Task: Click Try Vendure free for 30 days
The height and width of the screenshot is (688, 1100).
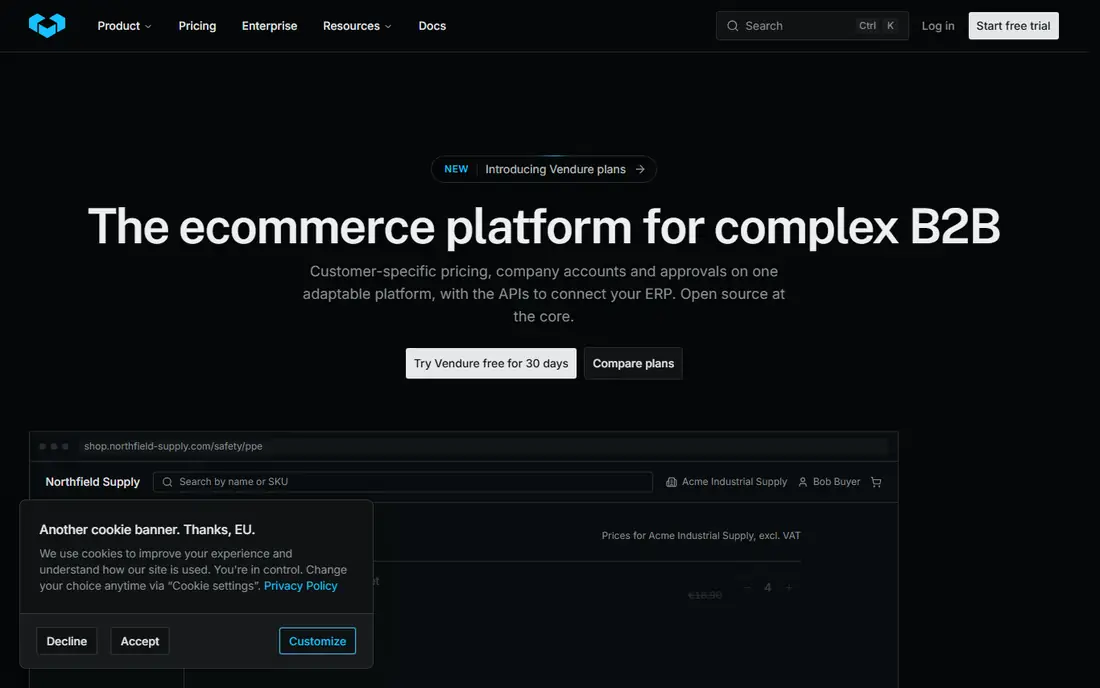Action: pyautogui.click(x=491, y=363)
